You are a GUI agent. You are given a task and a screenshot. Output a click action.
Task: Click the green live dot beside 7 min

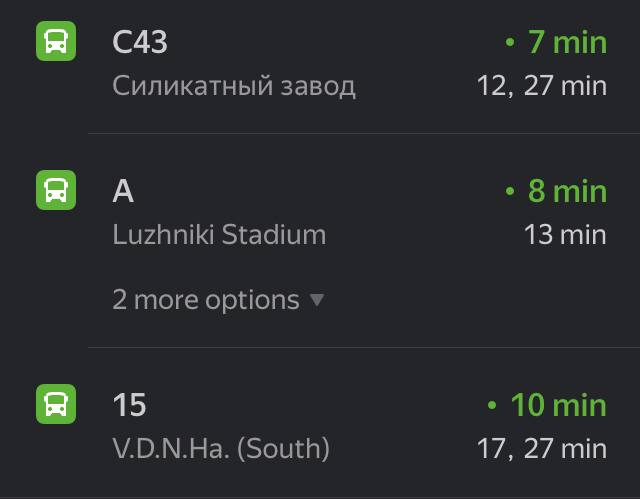pyautogui.click(x=510, y=42)
